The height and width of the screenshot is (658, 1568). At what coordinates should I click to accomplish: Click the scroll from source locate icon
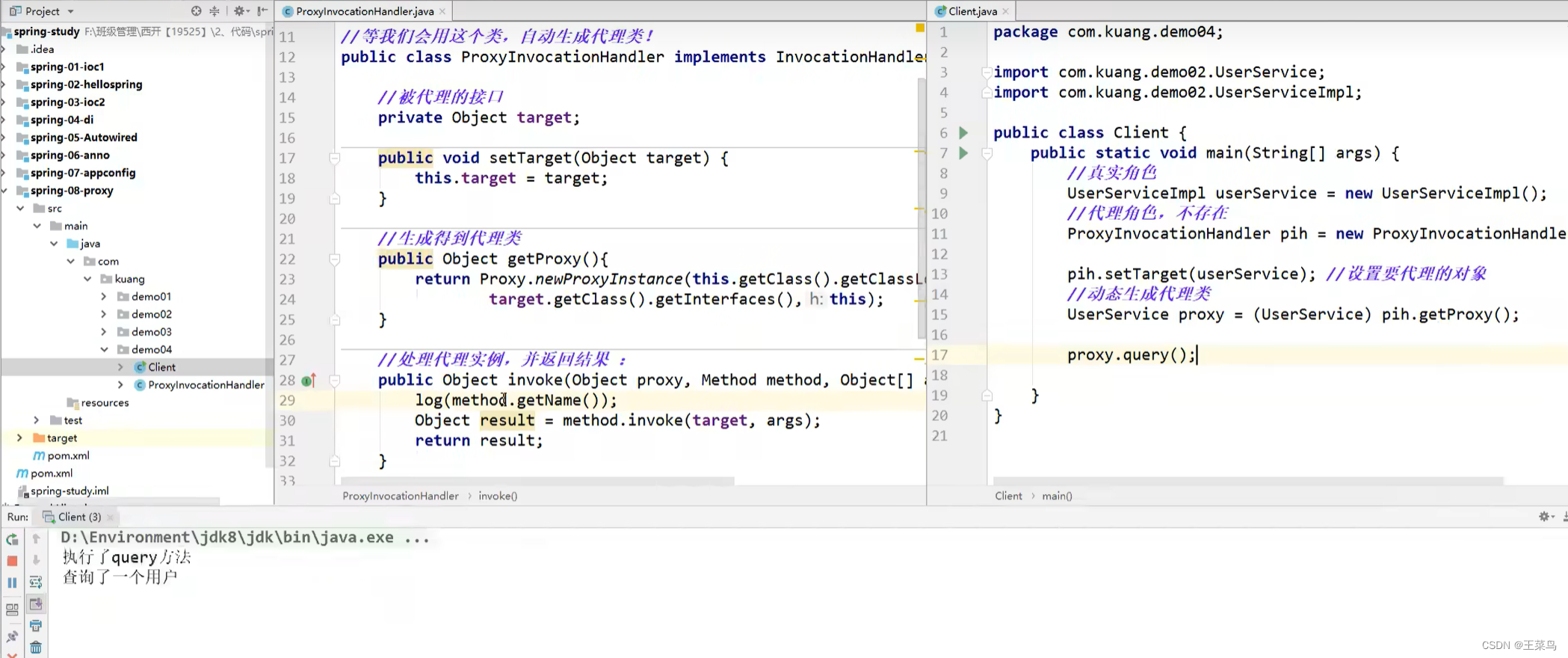tap(196, 10)
